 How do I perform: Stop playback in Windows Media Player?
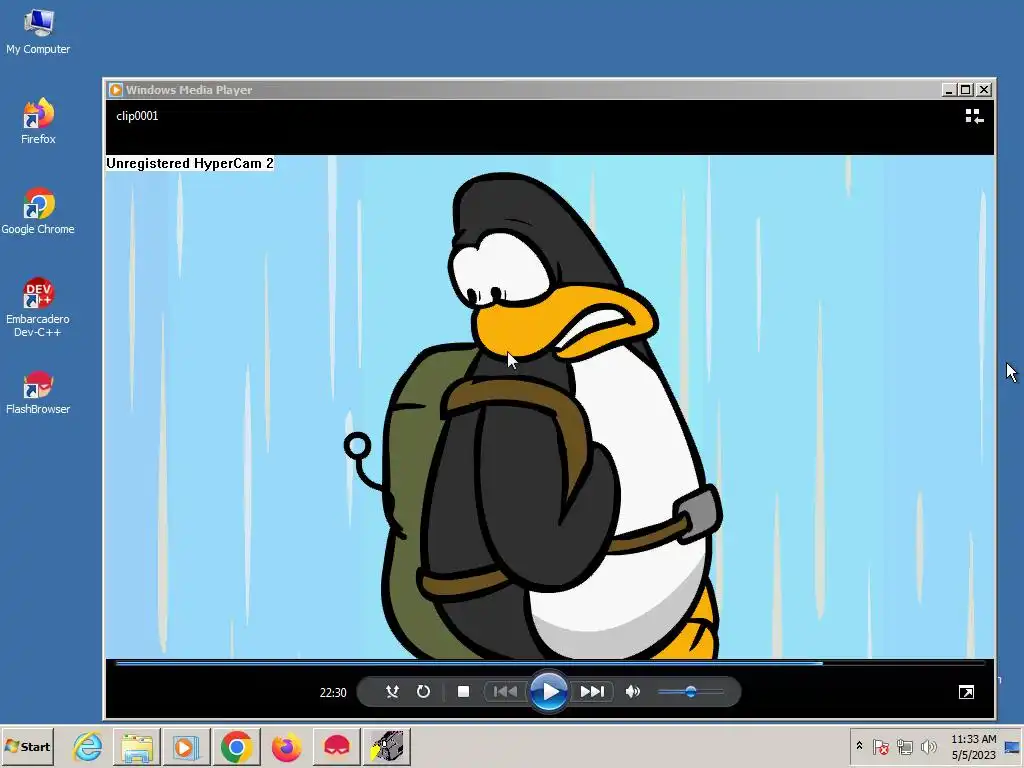pos(463,691)
